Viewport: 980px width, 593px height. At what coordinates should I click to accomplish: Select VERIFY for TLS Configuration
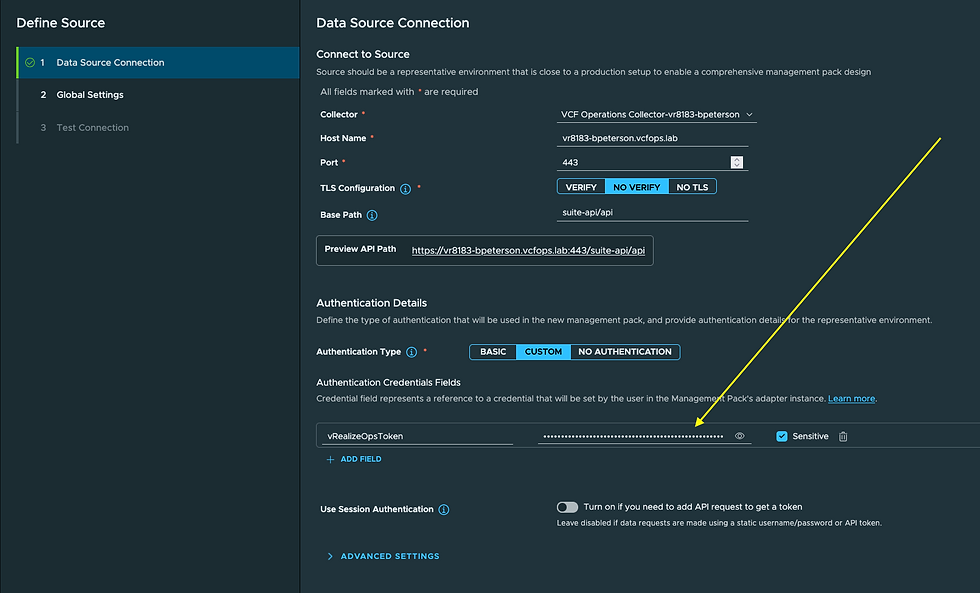(581, 187)
